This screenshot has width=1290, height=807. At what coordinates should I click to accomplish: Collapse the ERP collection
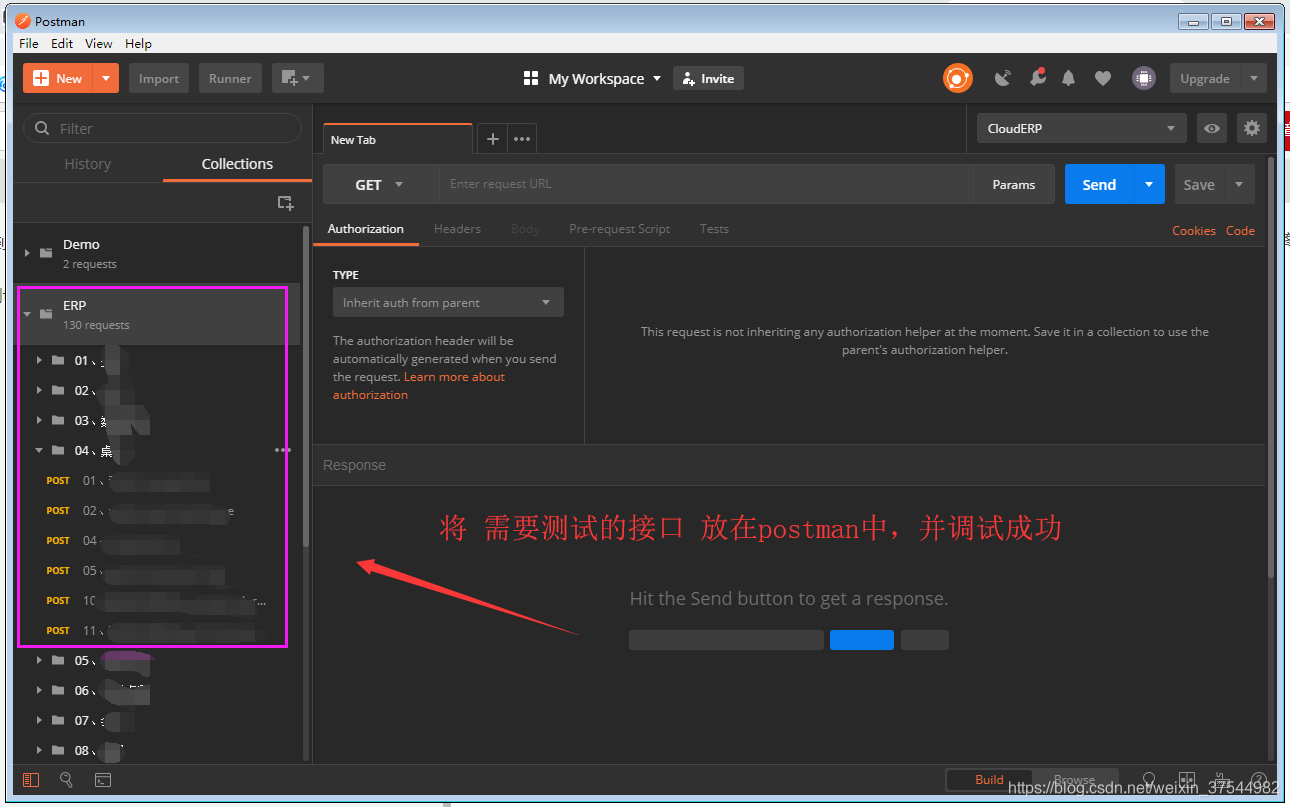click(x=27, y=314)
